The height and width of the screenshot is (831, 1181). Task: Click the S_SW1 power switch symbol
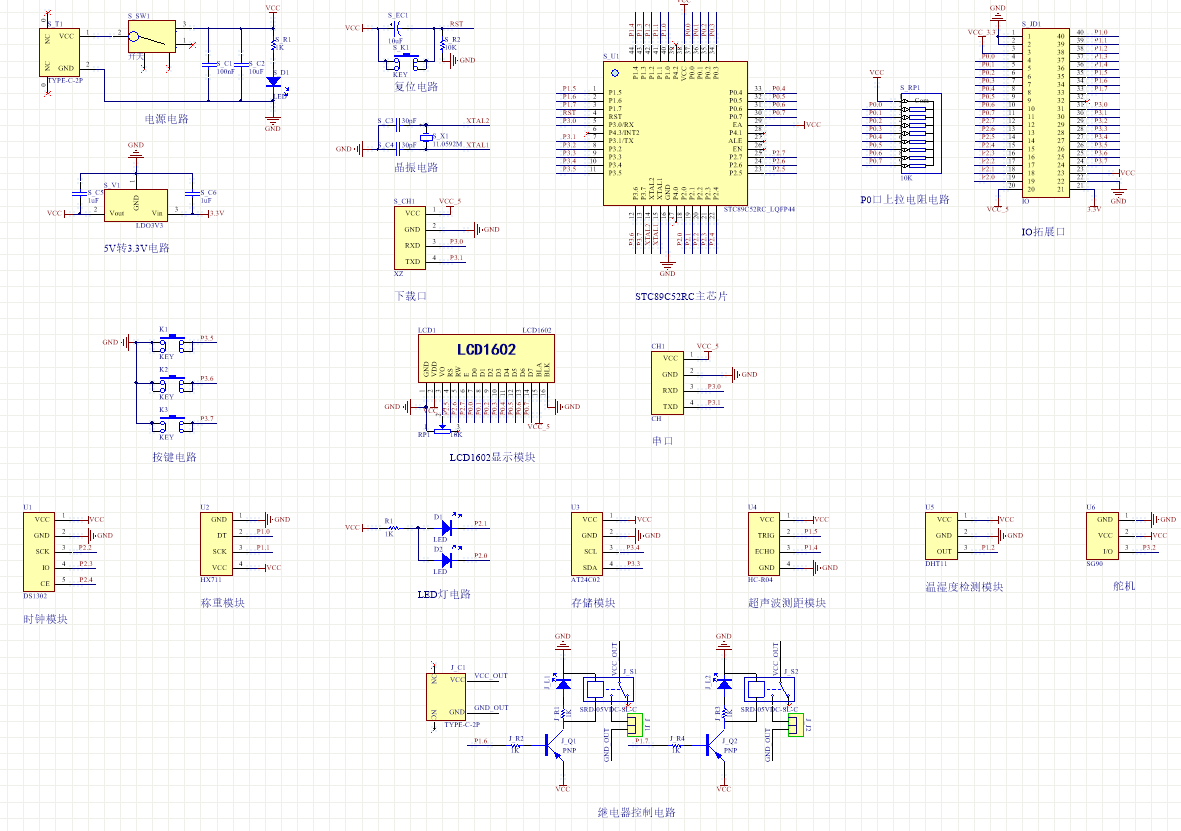point(151,36)
